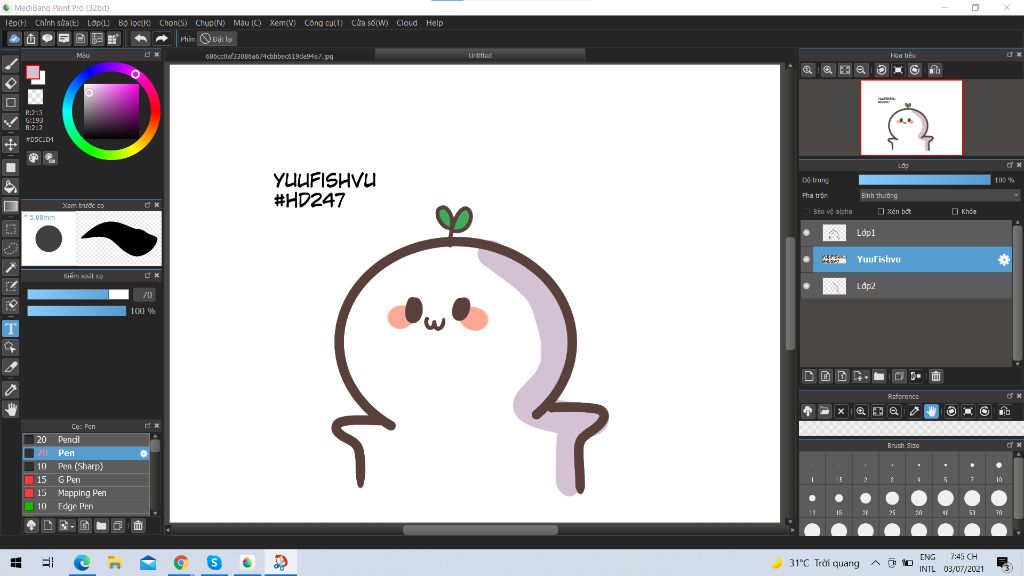The width and height of the screenshot is (1024, 576).
Task: Select the Pen (Sharp) brush
Action: point(86,466)
